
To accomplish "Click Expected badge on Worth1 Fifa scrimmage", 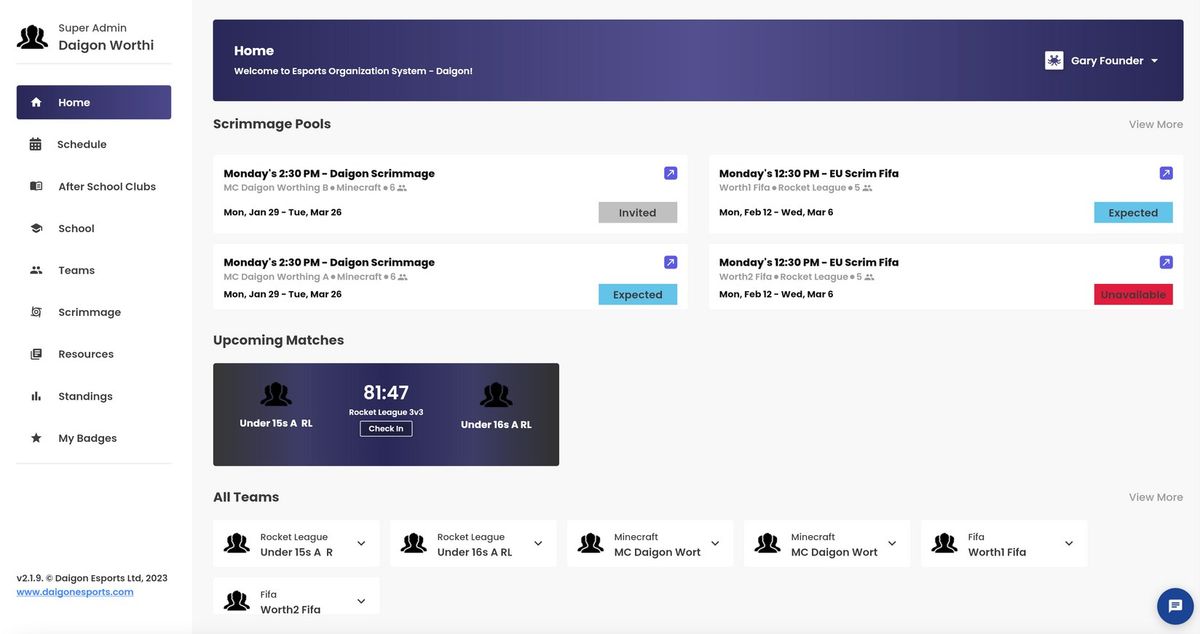I will tap(1133, 213).
